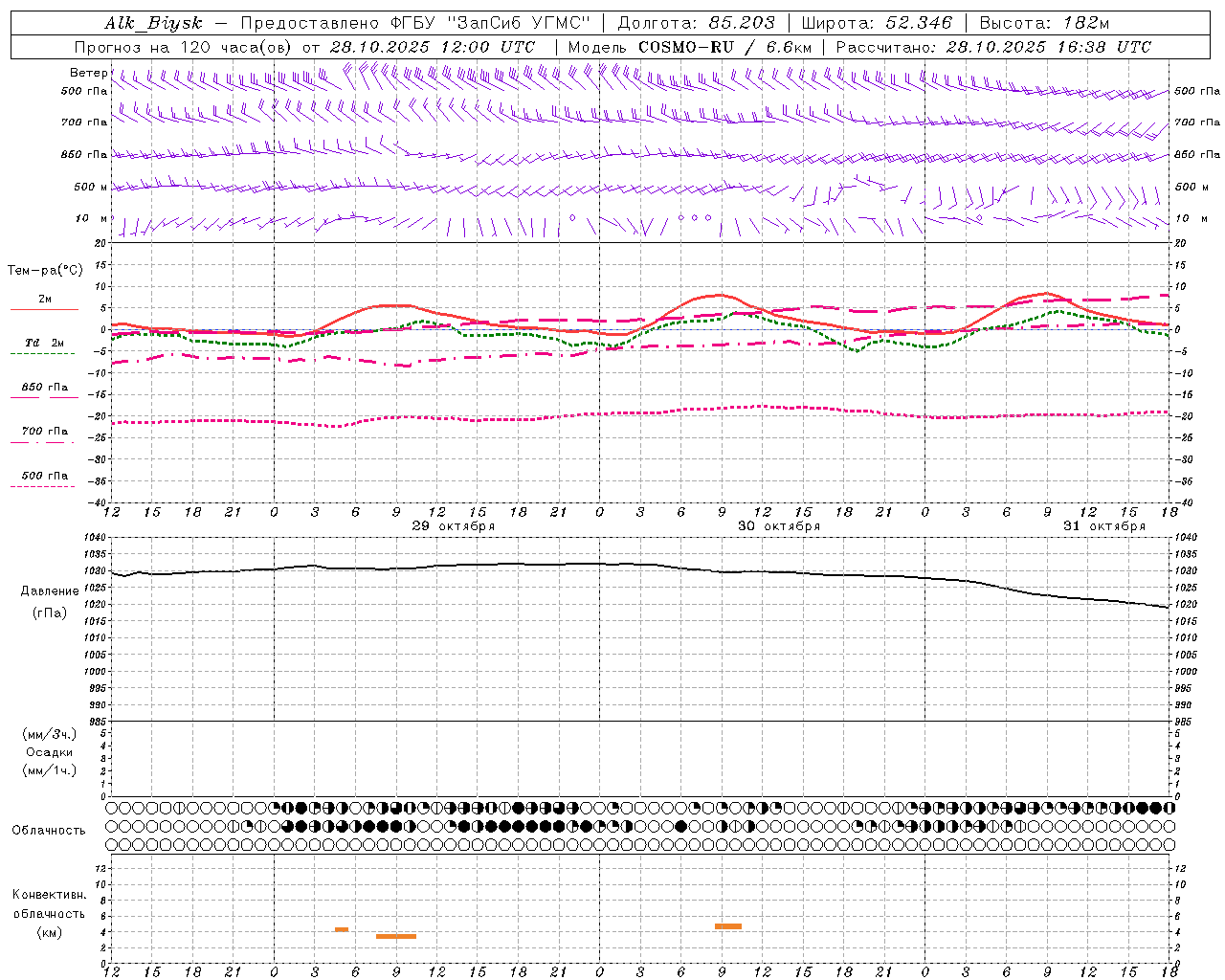Click the "Конвективн." label
Screen dimensions: 1225x980
point(49,895)
